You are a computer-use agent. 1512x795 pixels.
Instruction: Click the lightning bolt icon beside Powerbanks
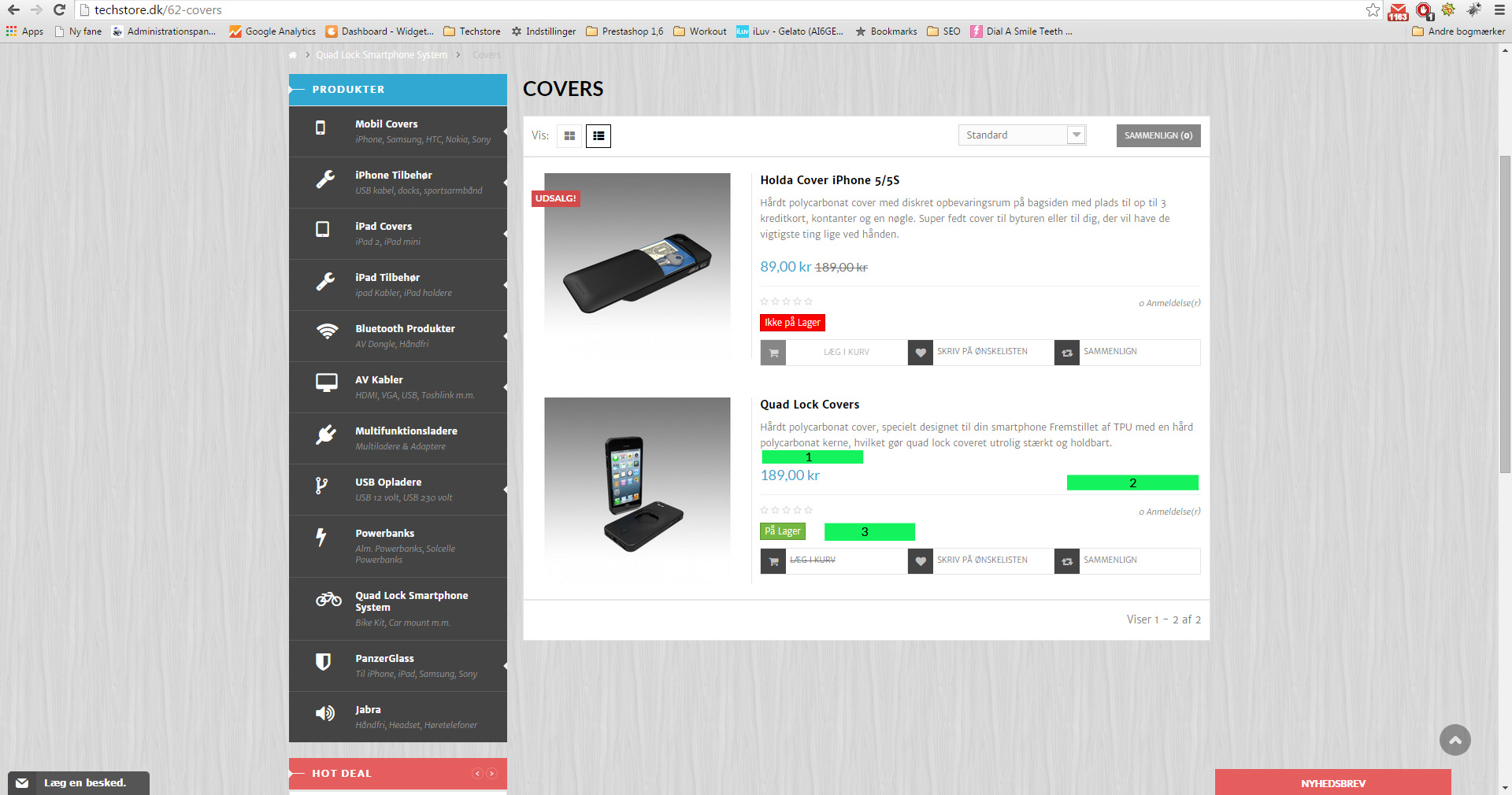click(x=321, y=537)
